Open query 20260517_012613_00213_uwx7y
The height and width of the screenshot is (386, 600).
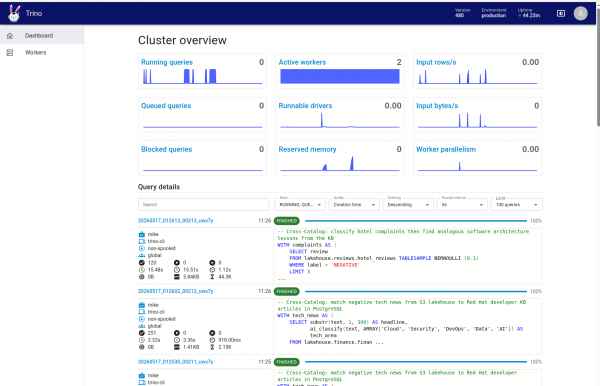coord(175,220)
